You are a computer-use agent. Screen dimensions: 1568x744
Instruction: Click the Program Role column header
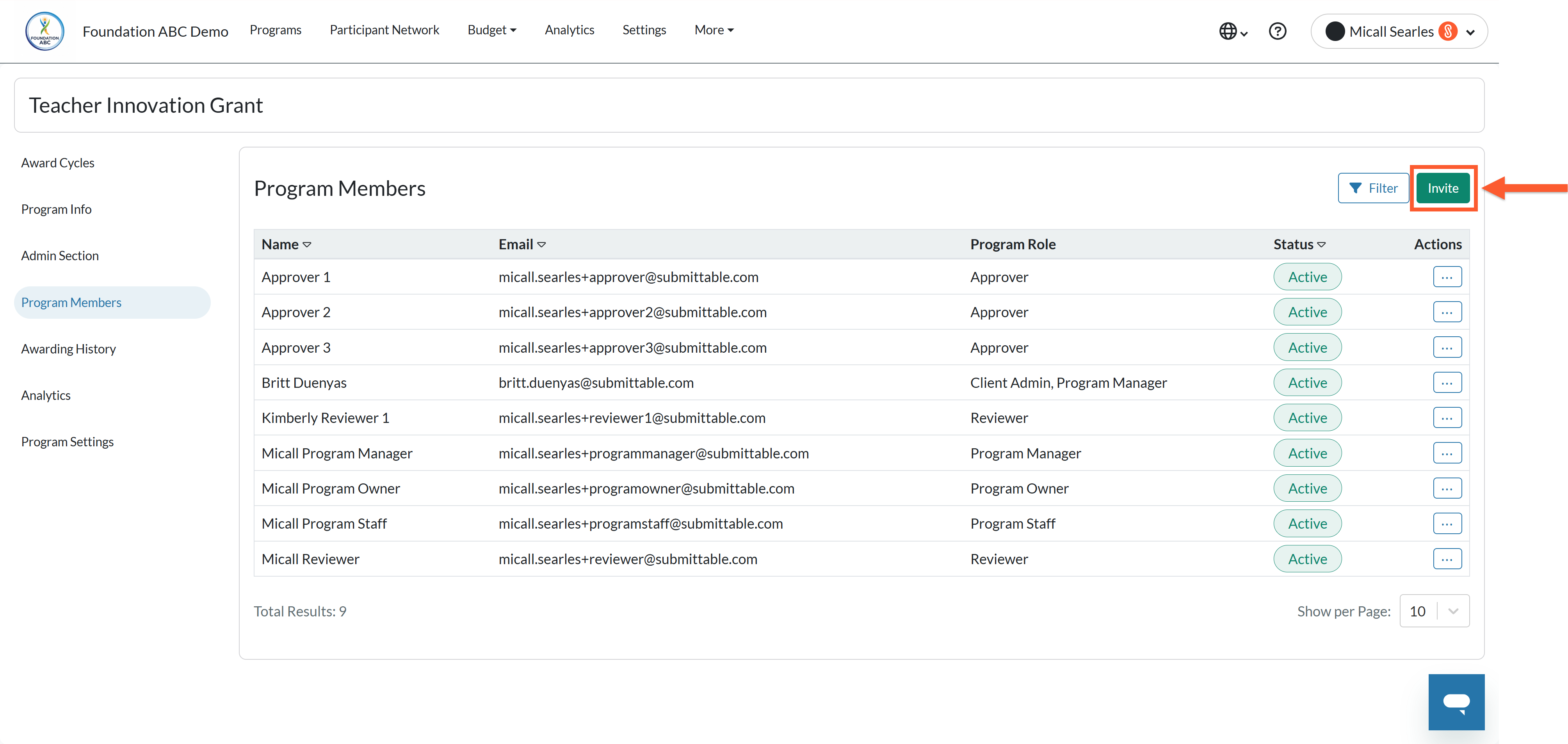(x=1012, y=245)
